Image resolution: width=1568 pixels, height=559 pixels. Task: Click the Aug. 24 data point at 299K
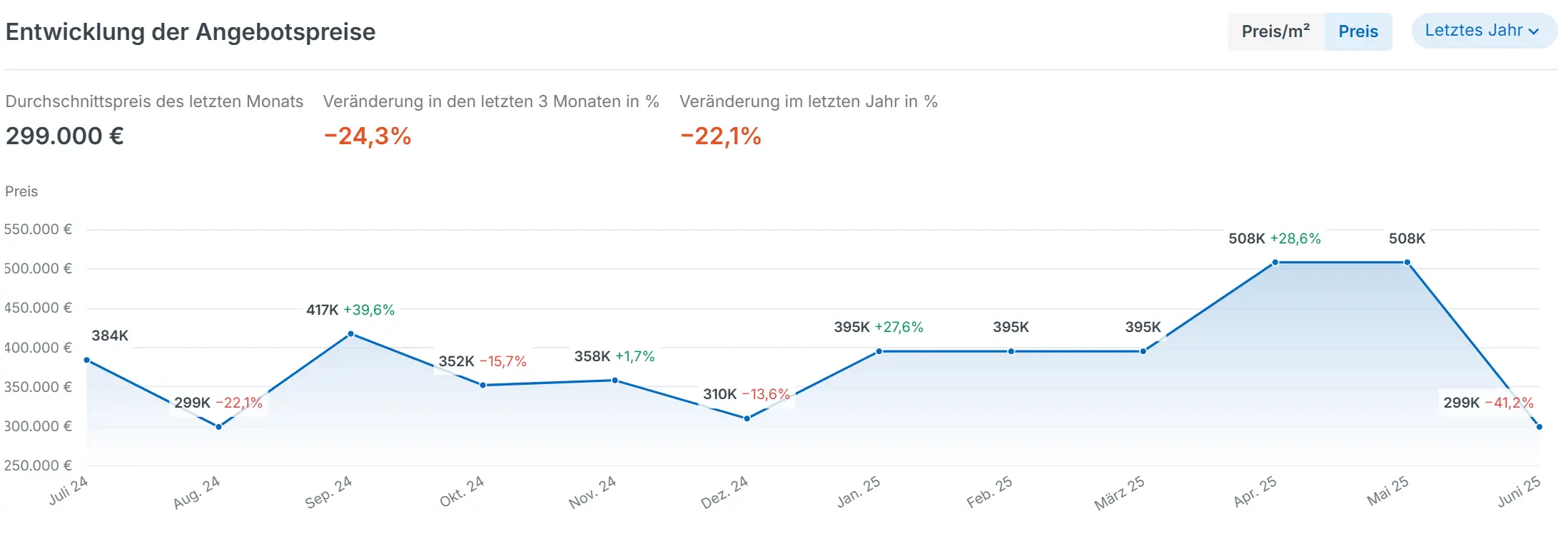click(x=219, y=427)
